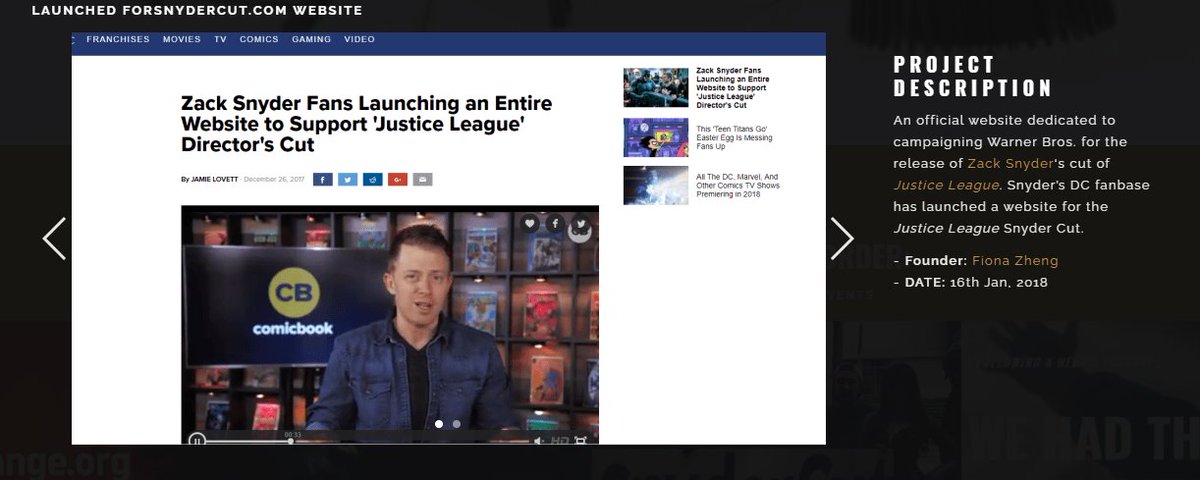
Task: Share article via red Google+ icon
Action: pos(398,179)
